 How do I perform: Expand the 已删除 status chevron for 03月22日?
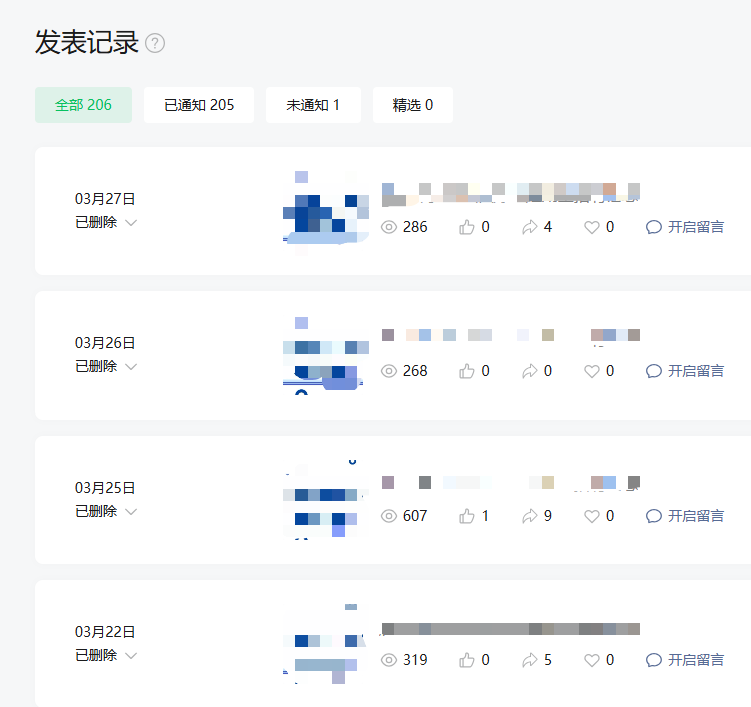point(131,656)
